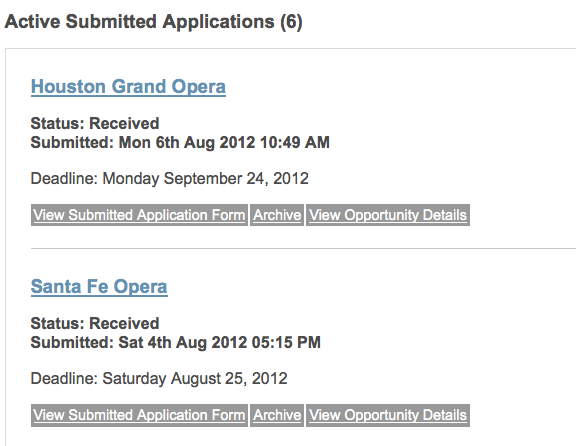Viewport: 576px width, 446px height.
Task: View submitted application form for Santa Fe Opera
Action: (139, 415)
